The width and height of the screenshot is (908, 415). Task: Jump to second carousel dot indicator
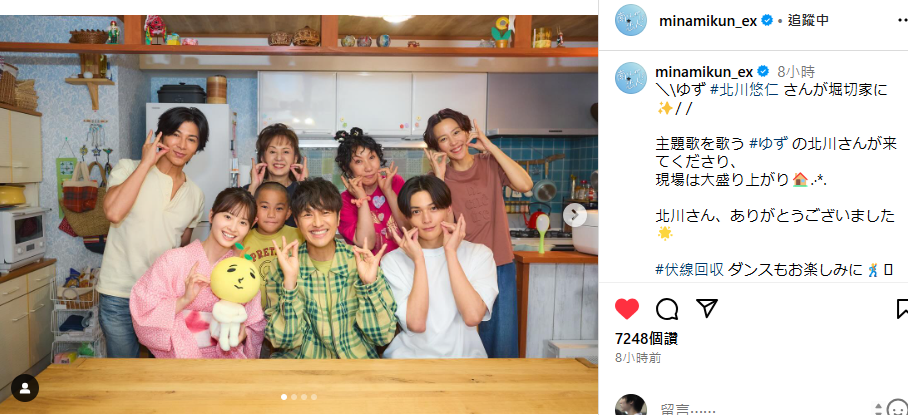tap(294, 397)
